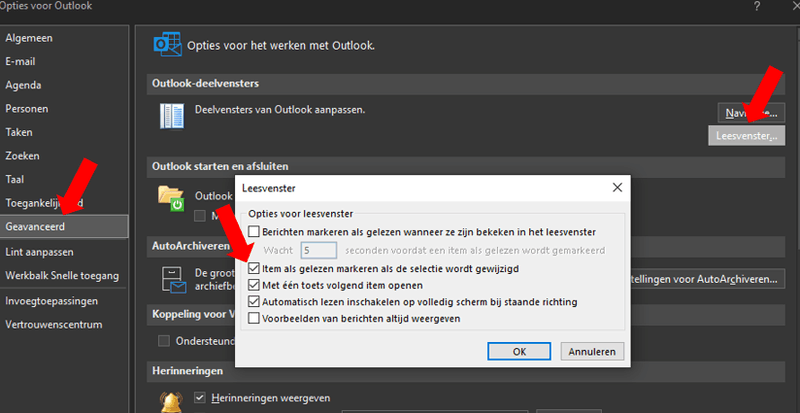Click the Outlook starten en afsluiten heading
800x413 pixels.
(220, 166)
